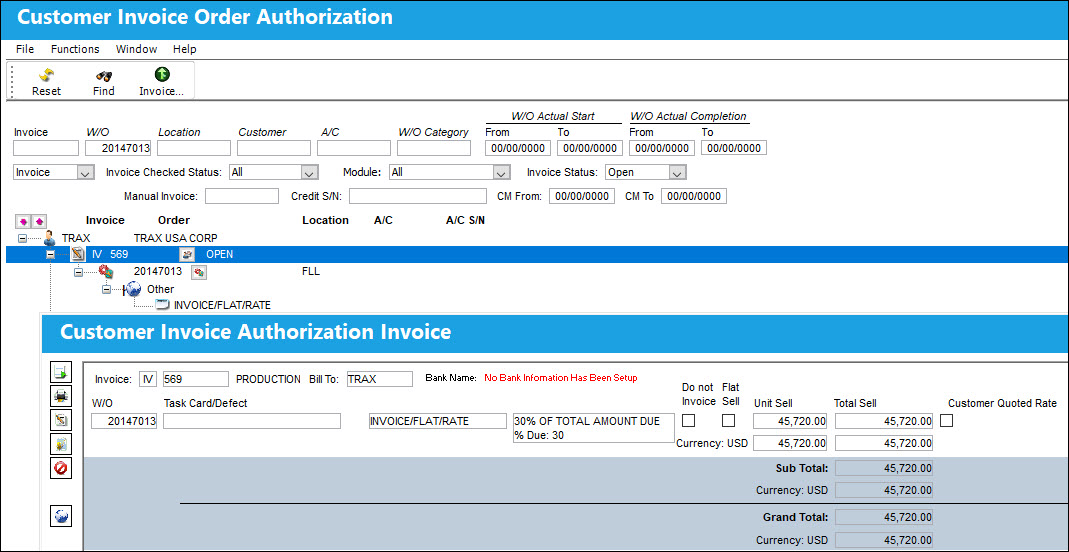
Task: Click the globe icon beside Other
Action: (x=133, y=289)
